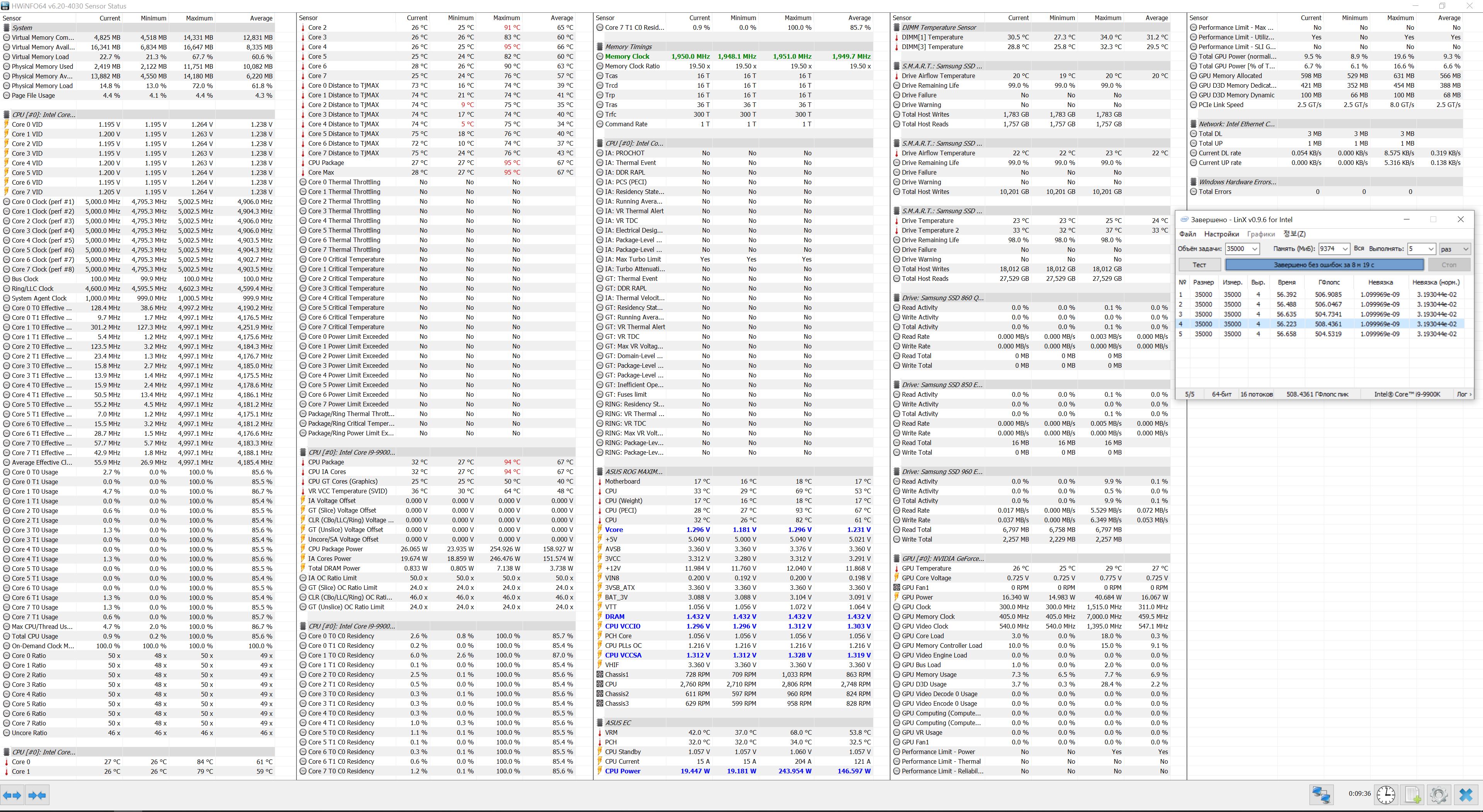
Task: Click the completed progress bar in LinX
Action: pos(1324,265)
